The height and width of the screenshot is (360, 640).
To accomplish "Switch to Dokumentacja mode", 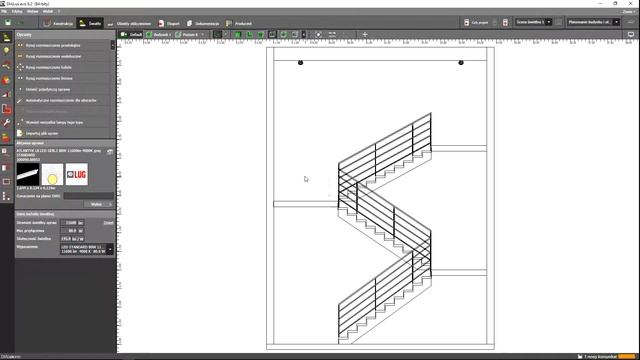I will pos(203,23).
